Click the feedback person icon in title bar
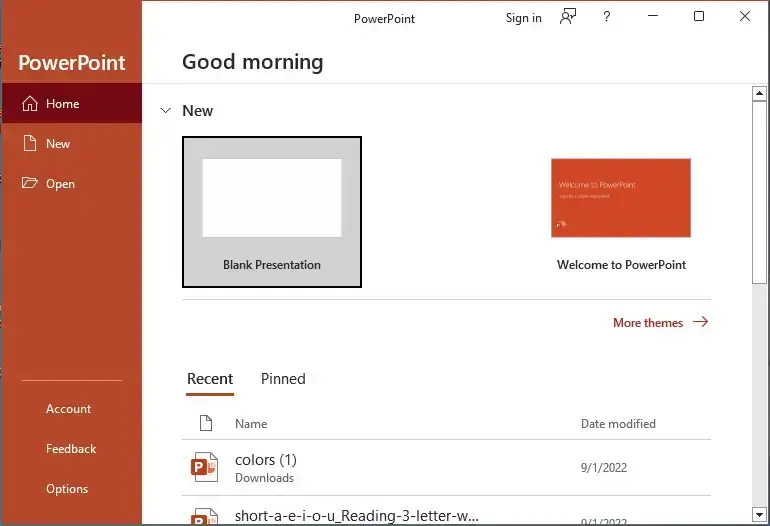 [568, 17]
